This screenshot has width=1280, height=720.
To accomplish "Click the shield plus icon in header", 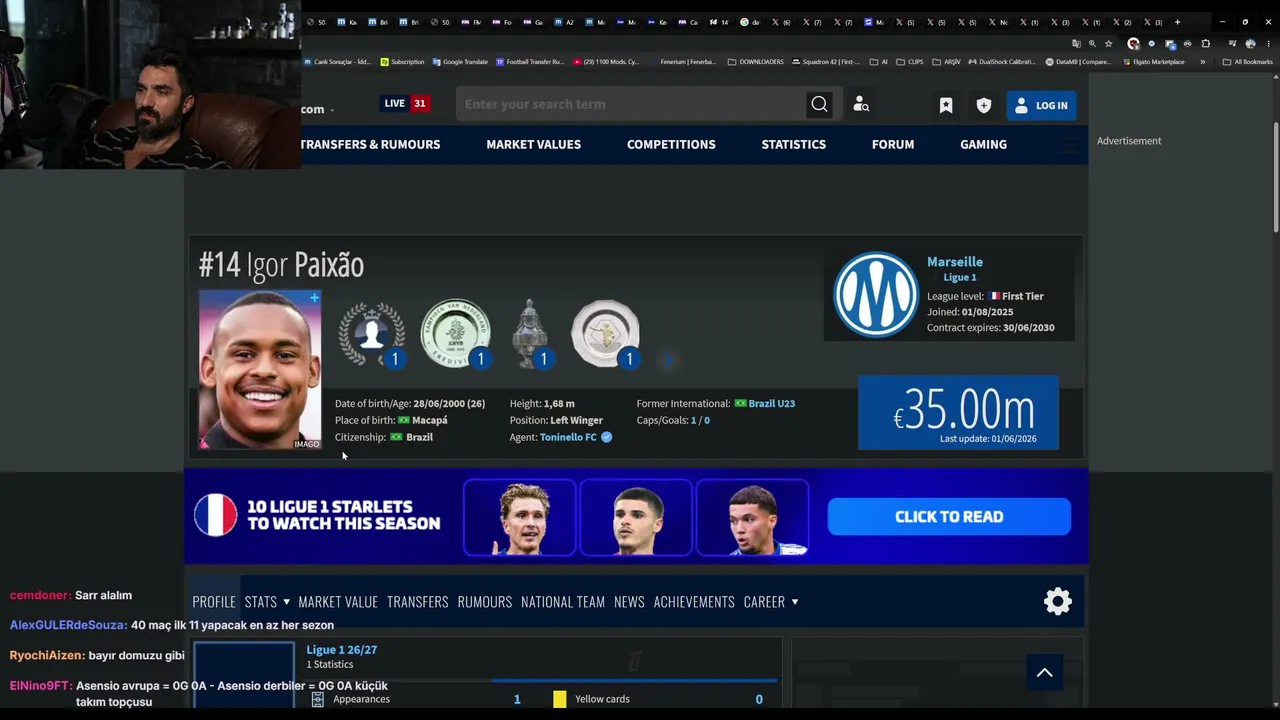I will [984, 105].
